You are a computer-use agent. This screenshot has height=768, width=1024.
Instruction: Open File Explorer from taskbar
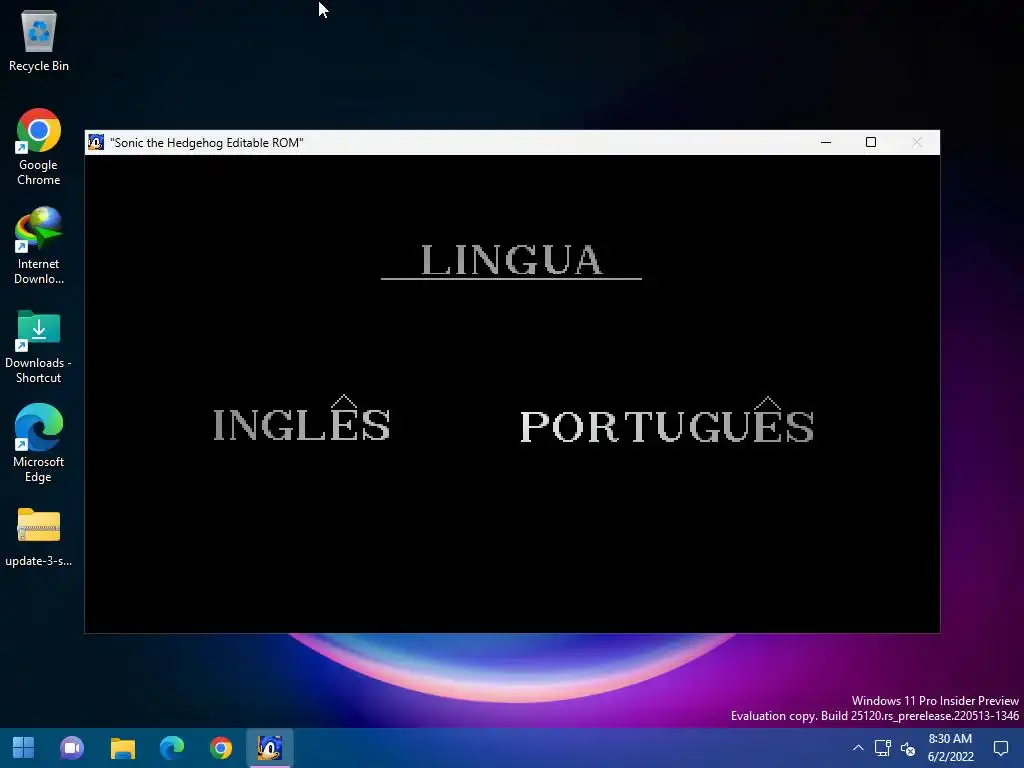[x=122, y=748]
